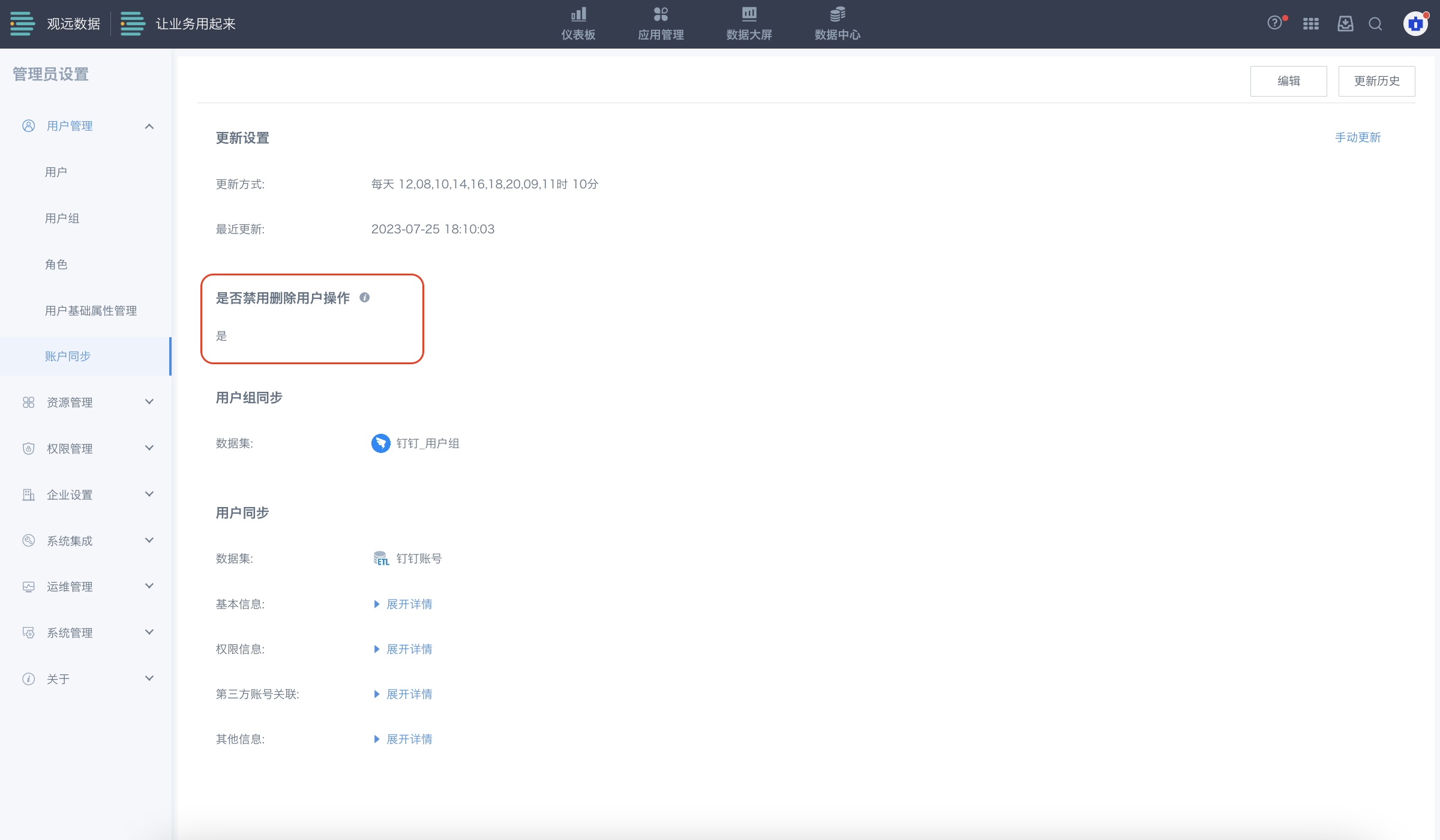Expand 展开详情 for 第三方账号关联
1440x840 pixels.
[x=403, y=694]
